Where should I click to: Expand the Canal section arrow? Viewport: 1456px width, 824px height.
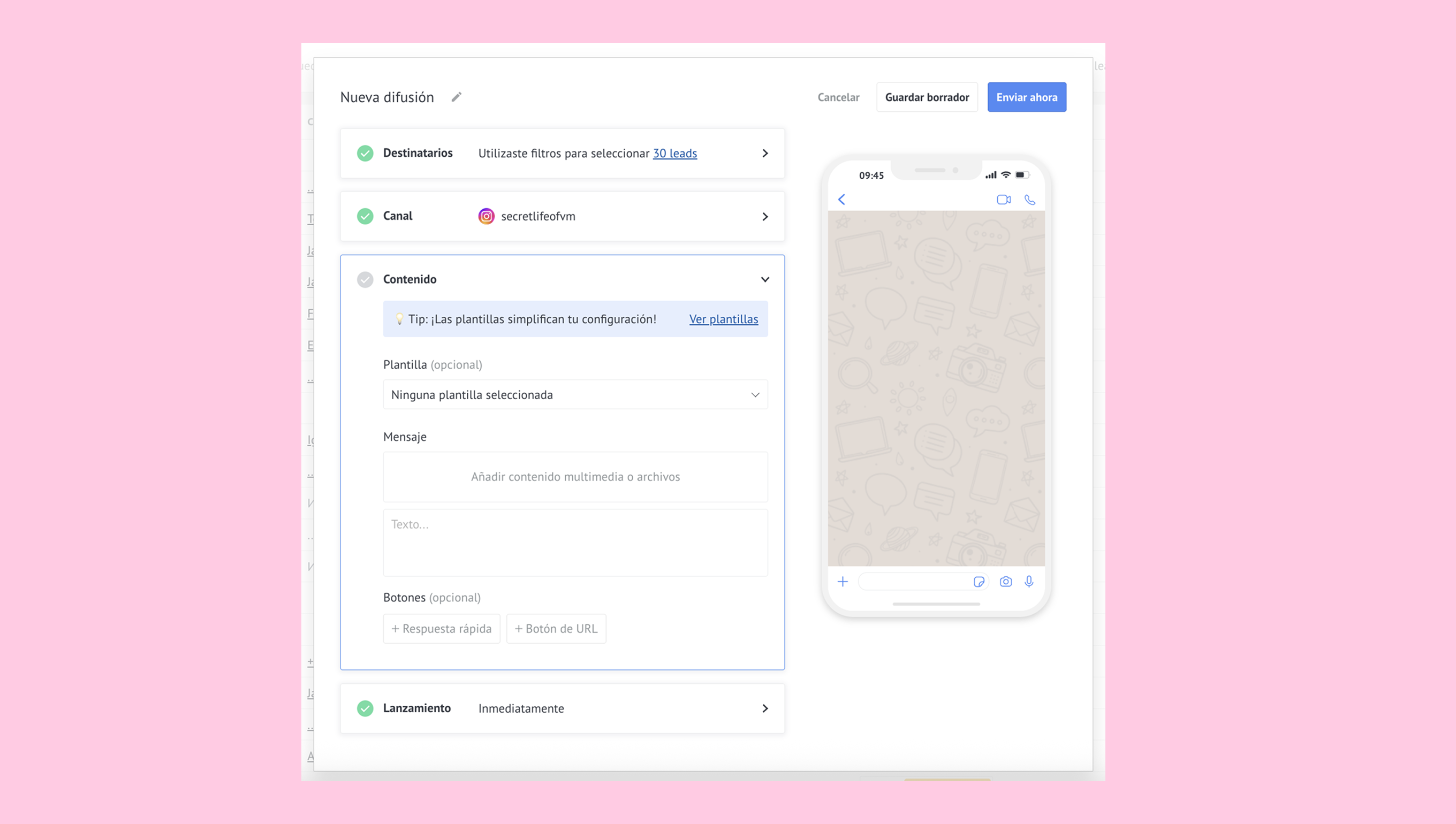765,217
